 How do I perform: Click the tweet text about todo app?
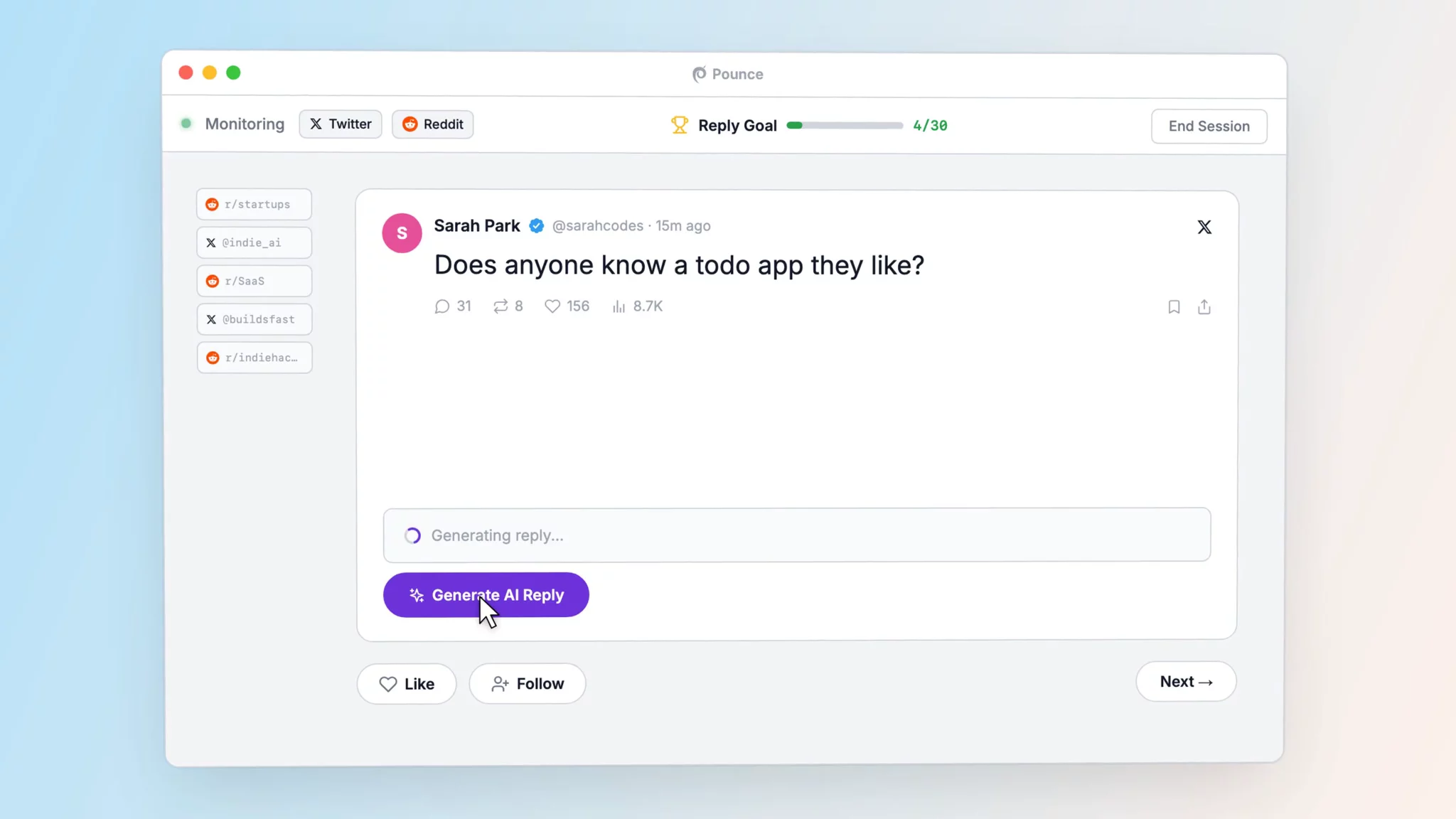click(679, 265)
